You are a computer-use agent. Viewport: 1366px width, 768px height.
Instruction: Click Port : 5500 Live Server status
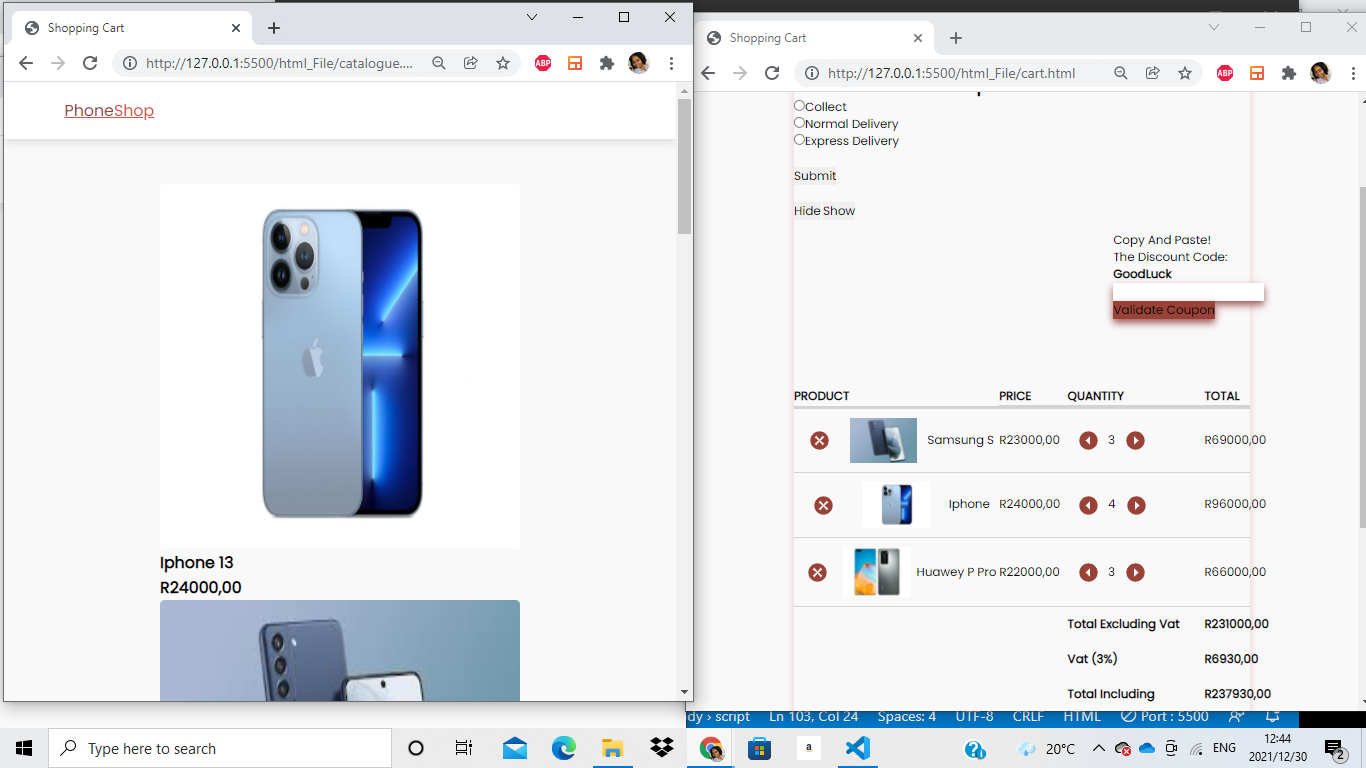point(1165,717)
